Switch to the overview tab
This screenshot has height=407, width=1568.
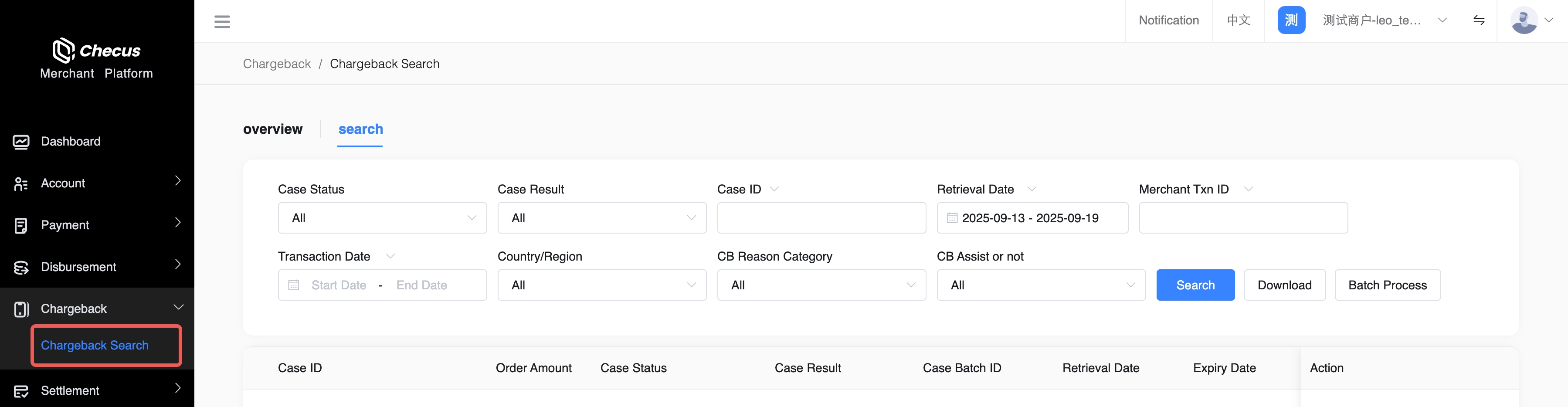273,129
